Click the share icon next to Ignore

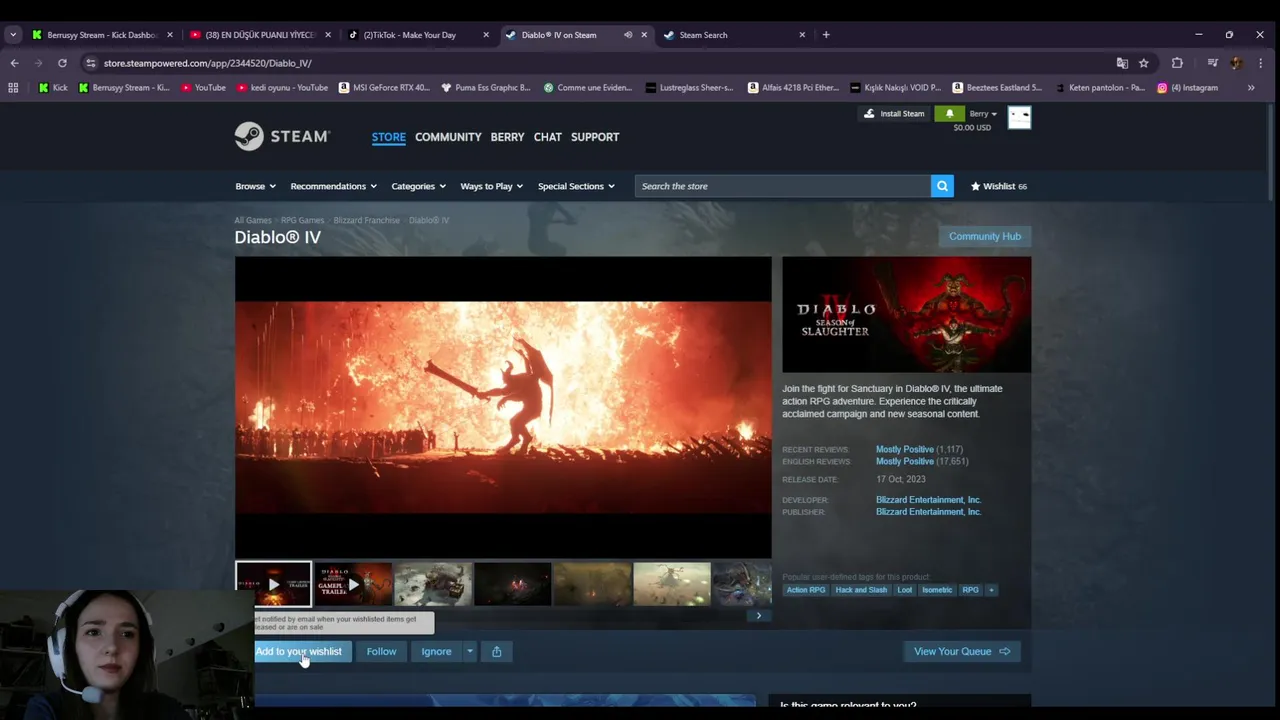click(496, 652)
